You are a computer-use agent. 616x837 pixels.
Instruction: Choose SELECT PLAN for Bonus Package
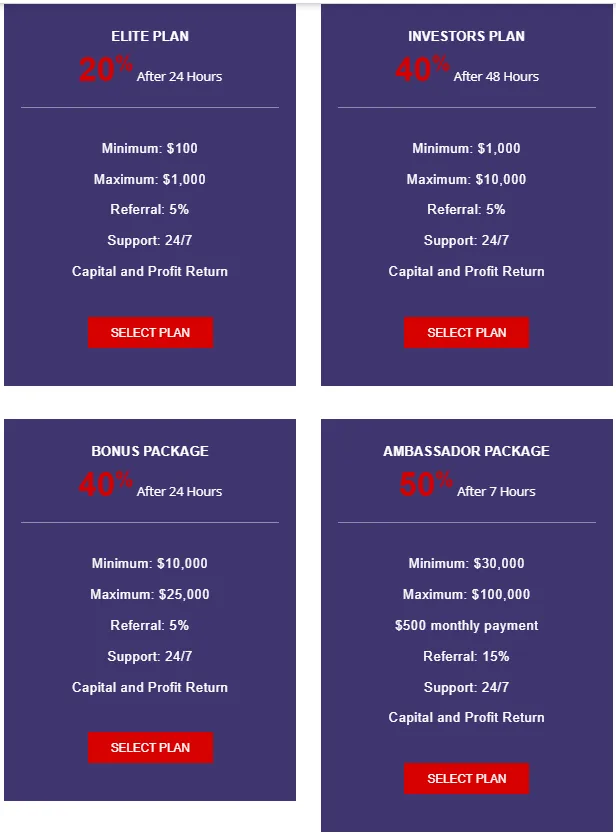150,748
